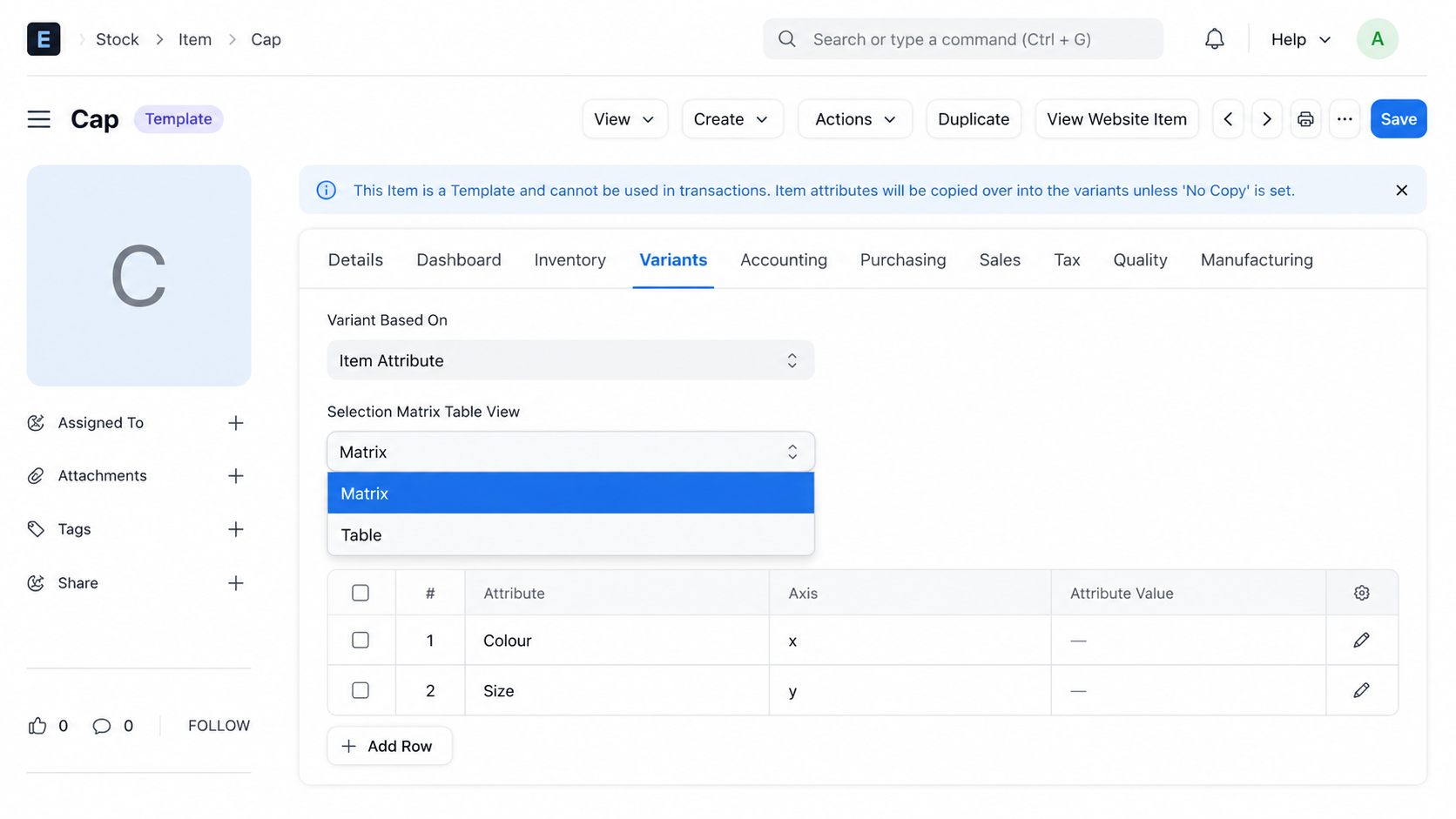Add a tag with plus icon
This screenshot has height=819, width=1456.
(235, 529)
